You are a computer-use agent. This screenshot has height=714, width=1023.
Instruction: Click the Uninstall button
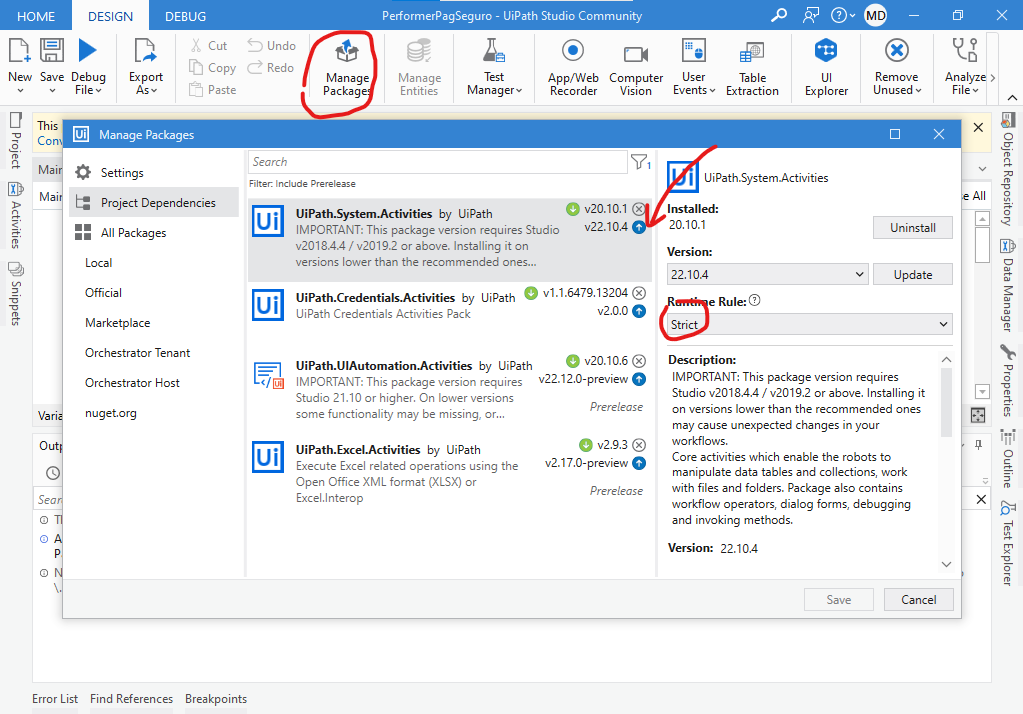coord(912,228)
